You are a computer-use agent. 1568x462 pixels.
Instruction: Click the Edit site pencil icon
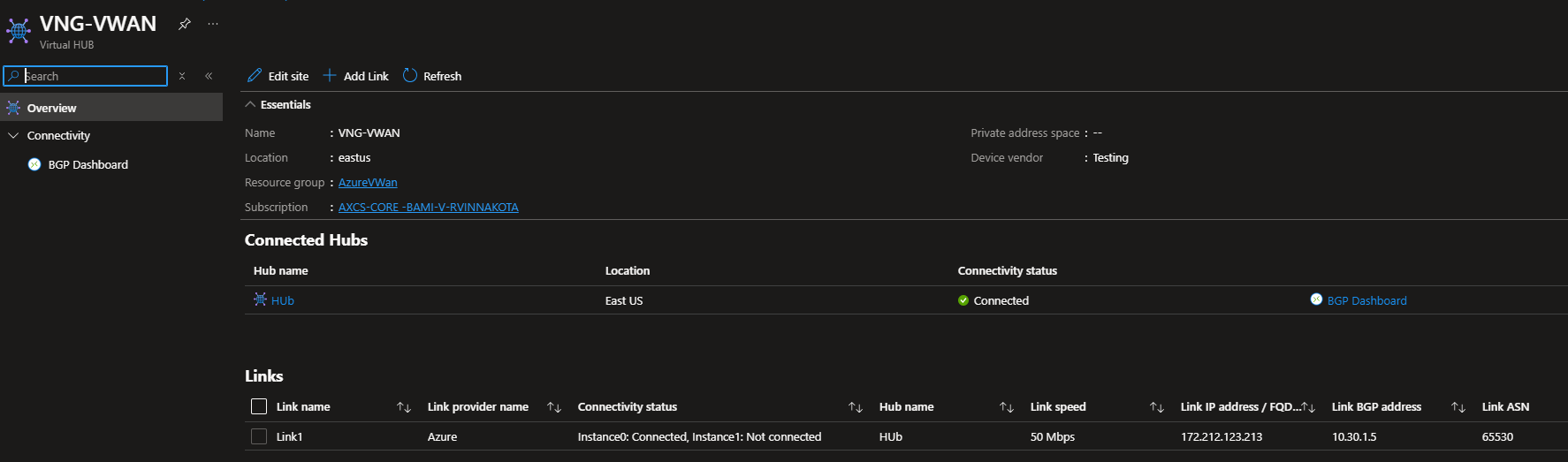coord(255,76)
